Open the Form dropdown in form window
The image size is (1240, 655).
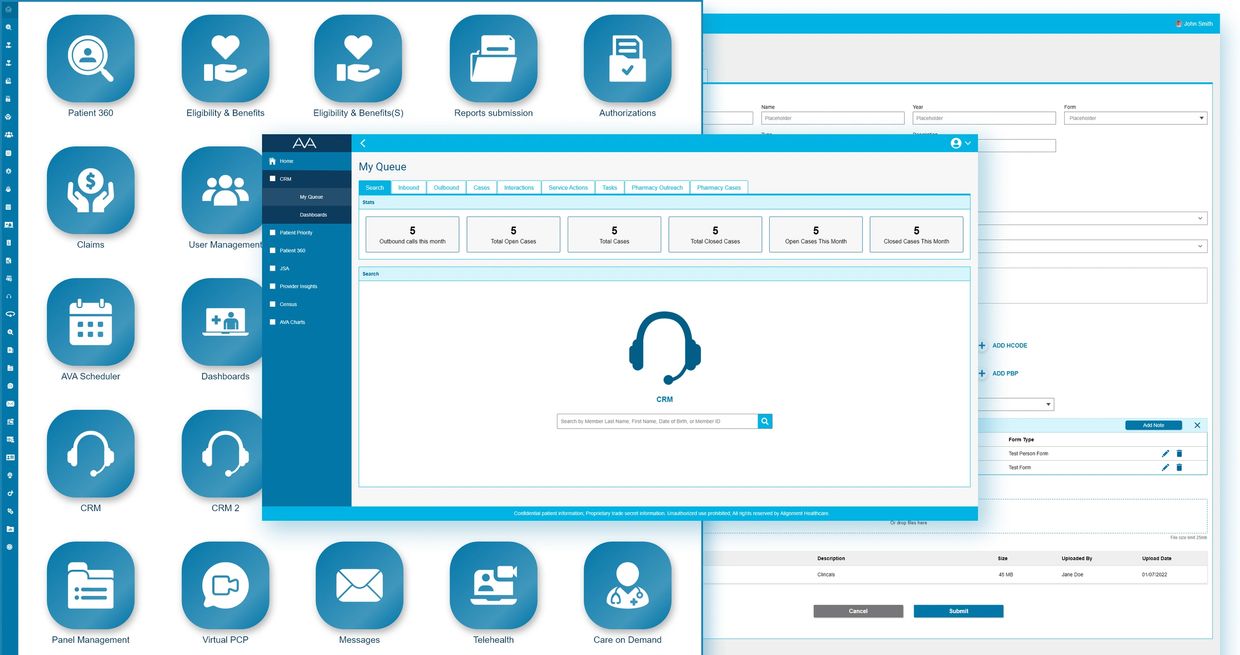click(1135, 118)
